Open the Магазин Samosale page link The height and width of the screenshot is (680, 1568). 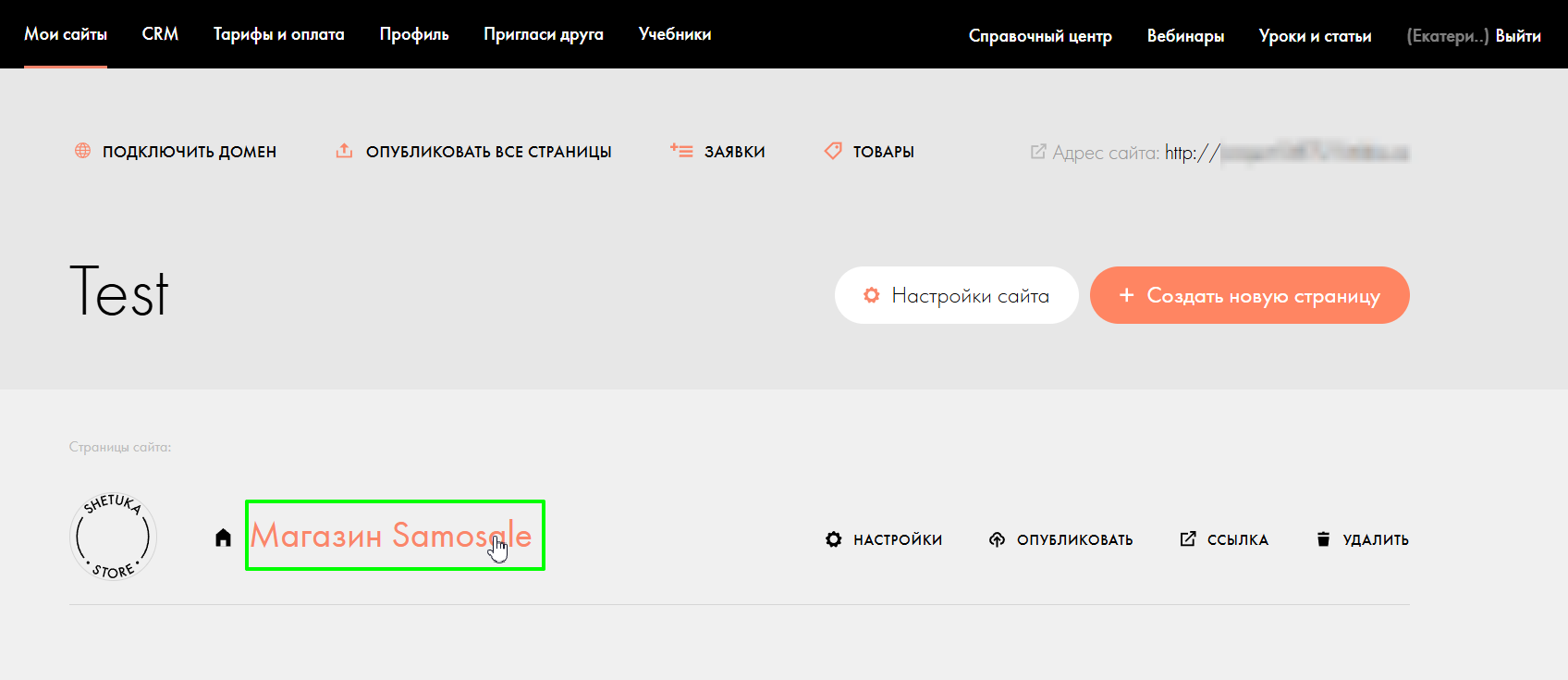point(391,535)
